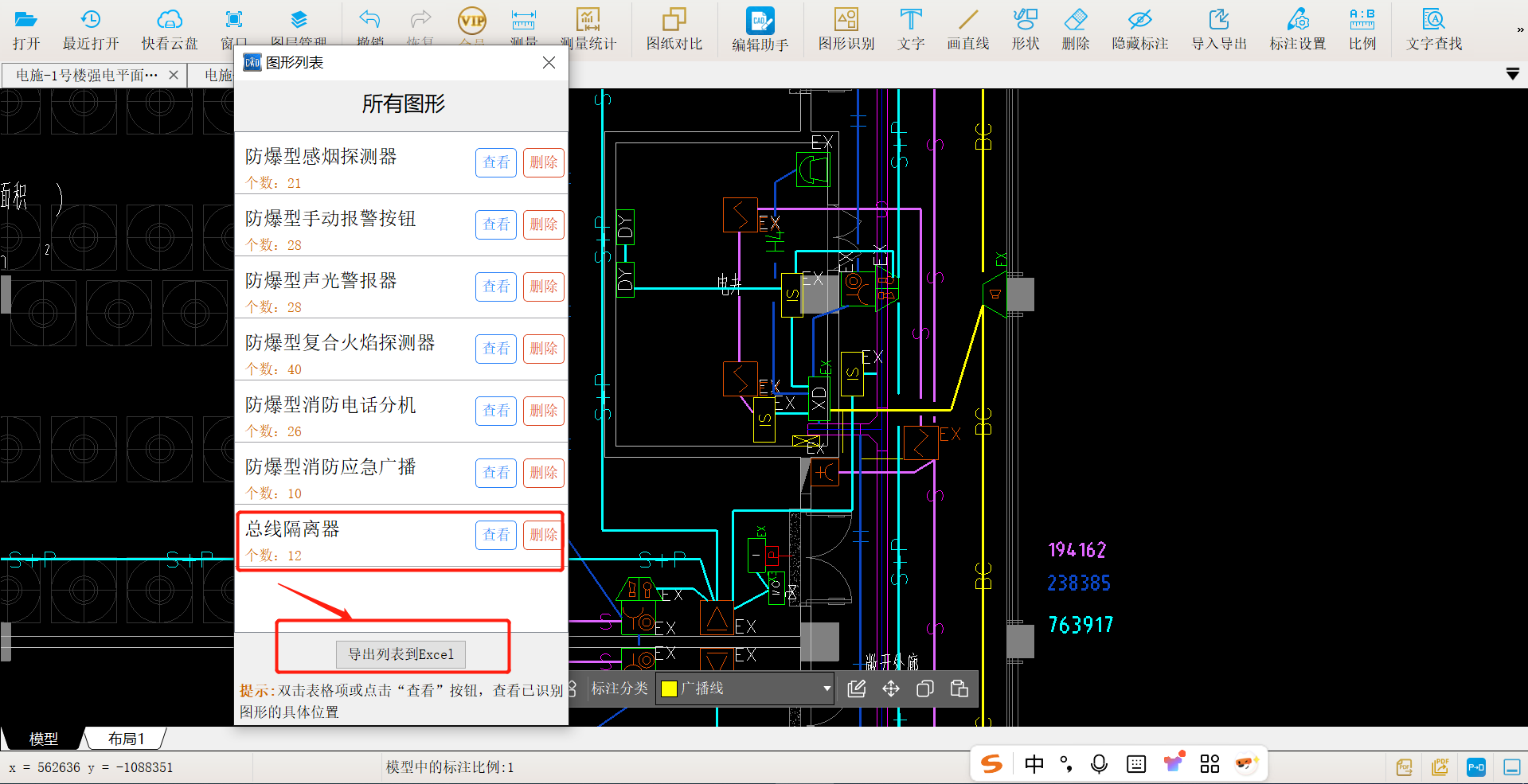View 防爆型消防电话分机 locations

pyautogui.click(x=496, y=411)
